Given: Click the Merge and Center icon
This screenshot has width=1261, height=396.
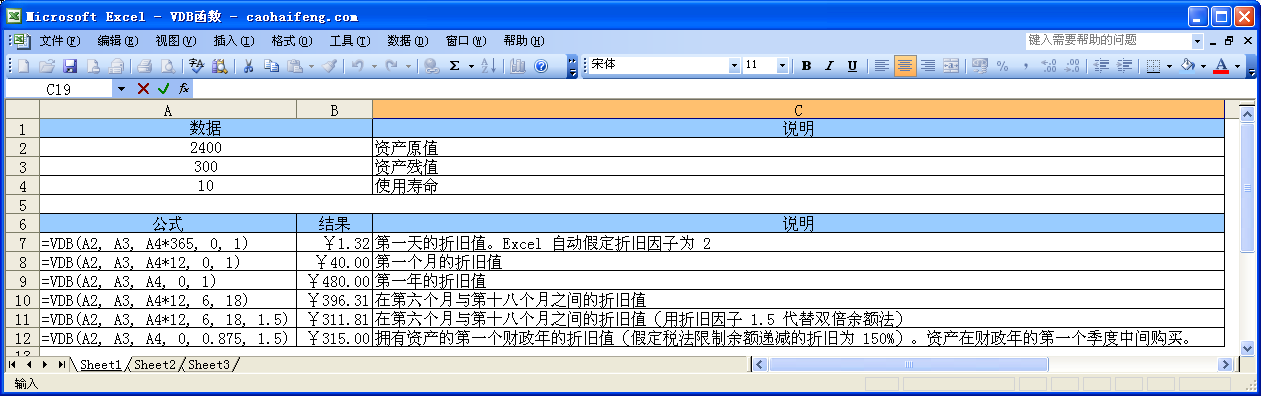Looking at the screenshot, I should click(951, 66).
